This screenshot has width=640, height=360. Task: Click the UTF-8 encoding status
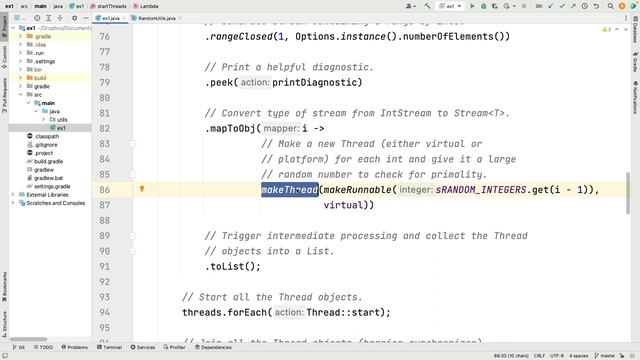click(x=557, y=356)
